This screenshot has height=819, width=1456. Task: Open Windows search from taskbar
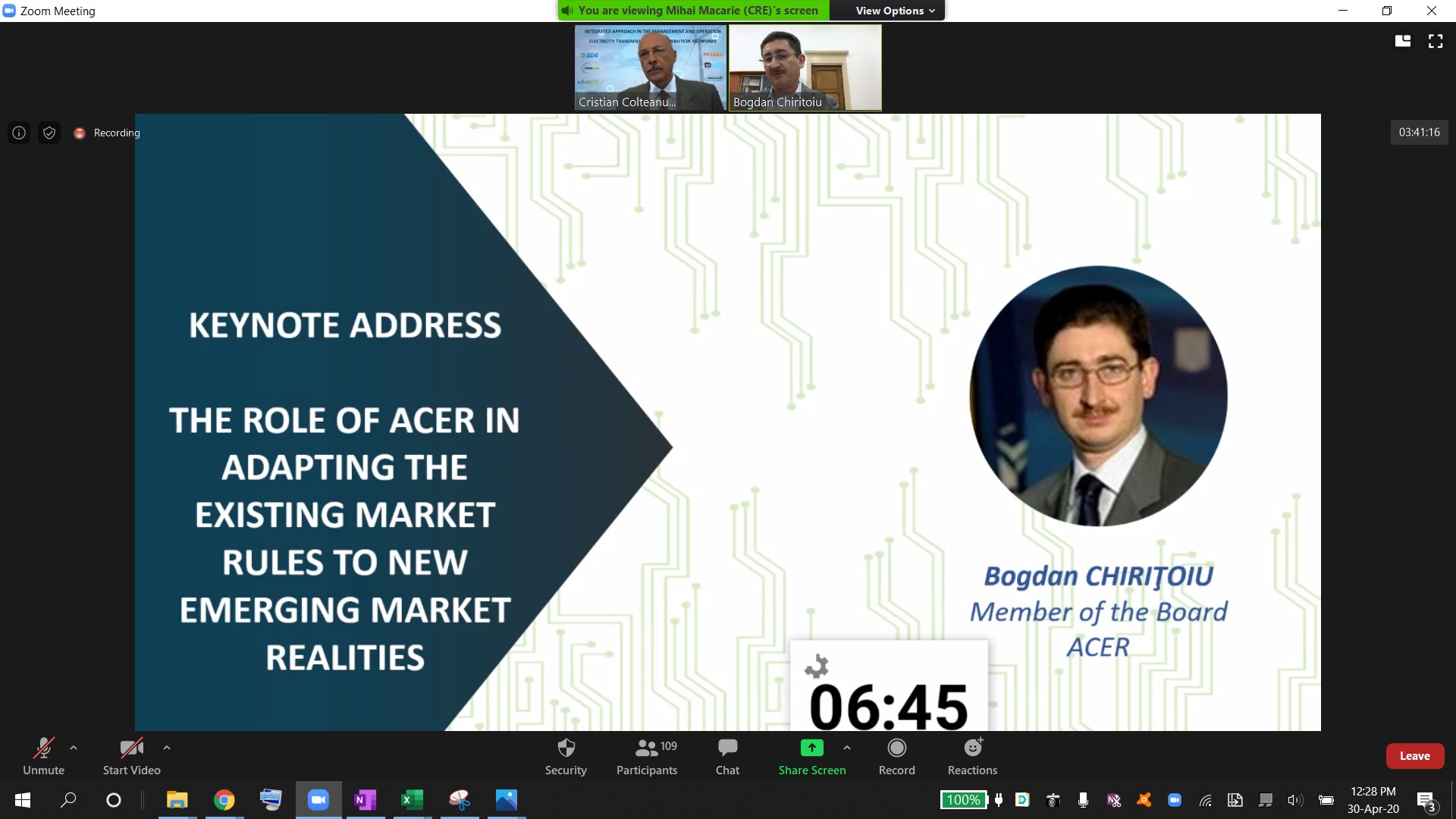[68, 800]
